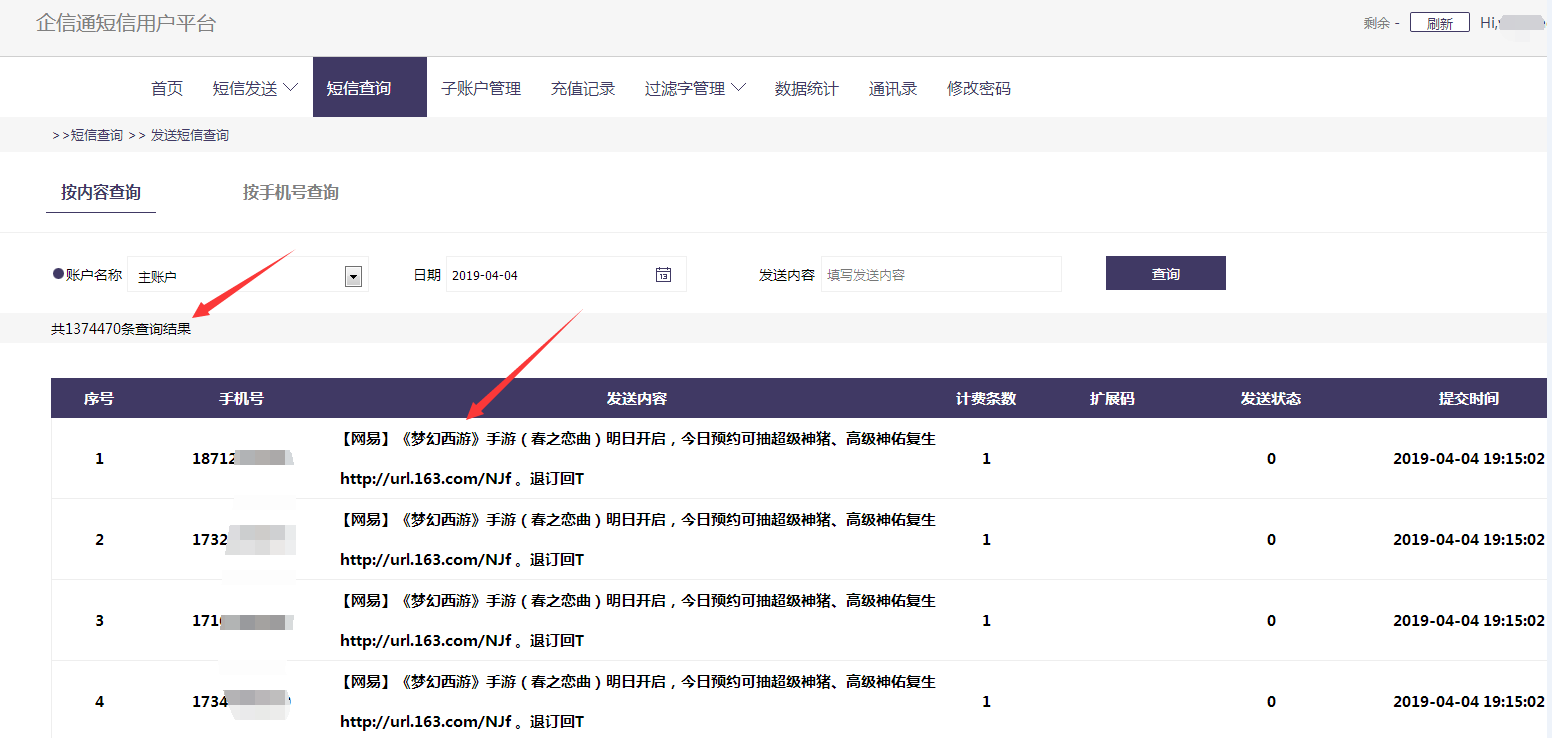The height and width of the screenshot is (738, 1552).
Task: Go to 首页 in navigation
Action: click(167, 88)
